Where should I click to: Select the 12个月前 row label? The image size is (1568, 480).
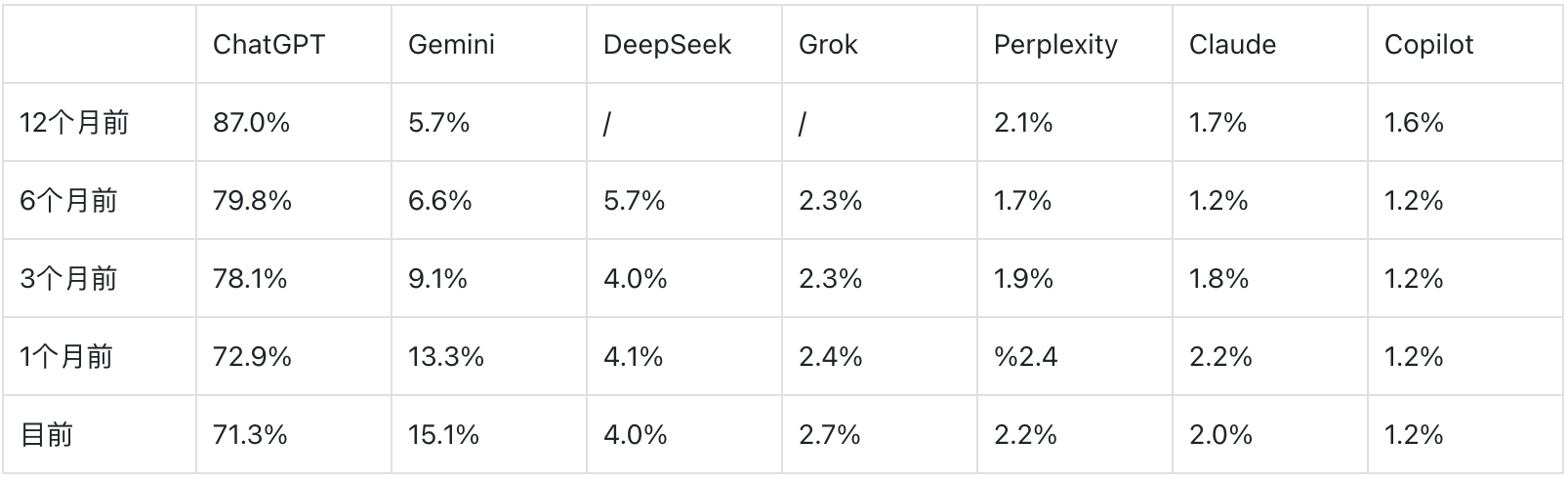pos(74,123)
